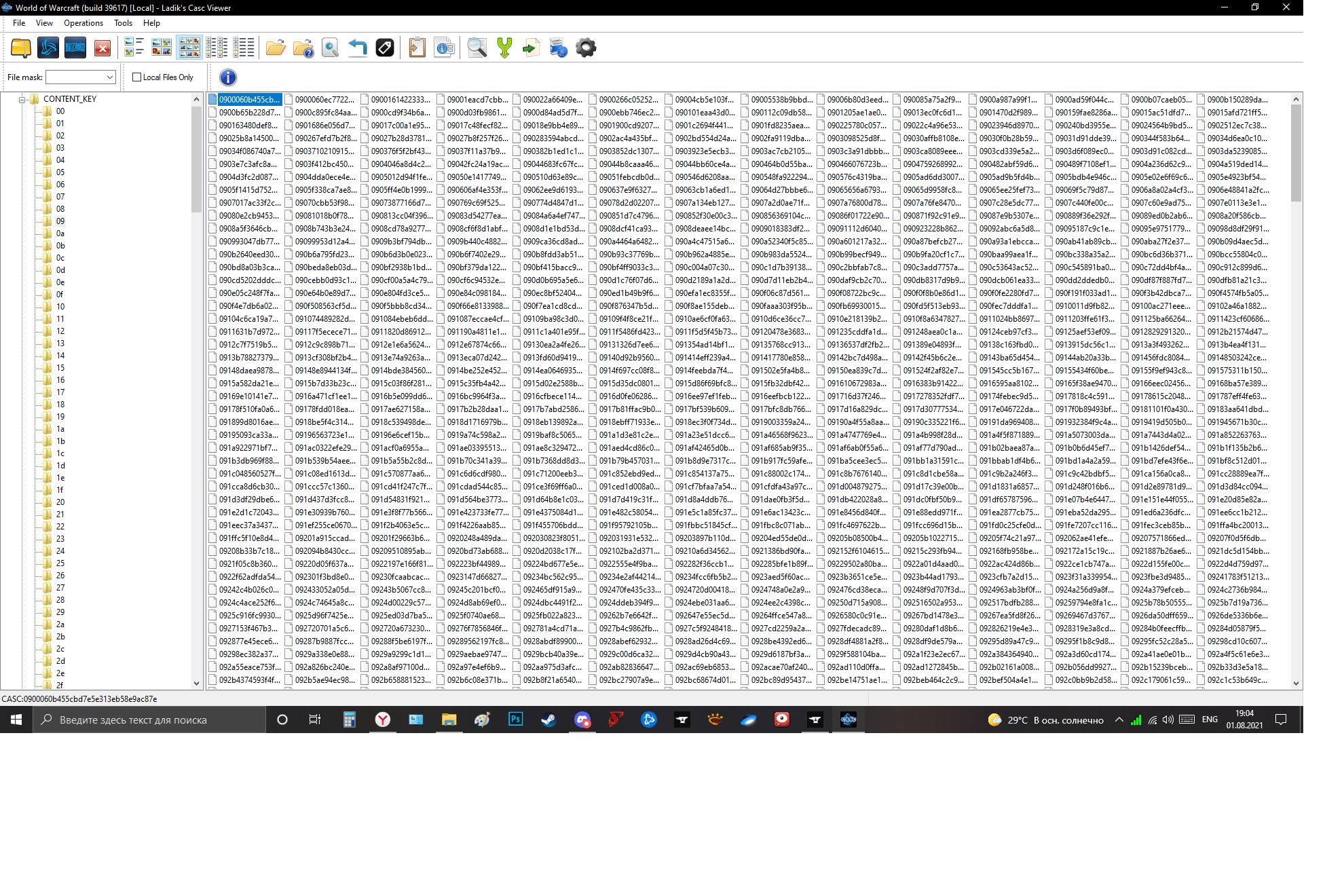Click the blue info circle icon
The image size is (1344, 896).
coord(228,77)
